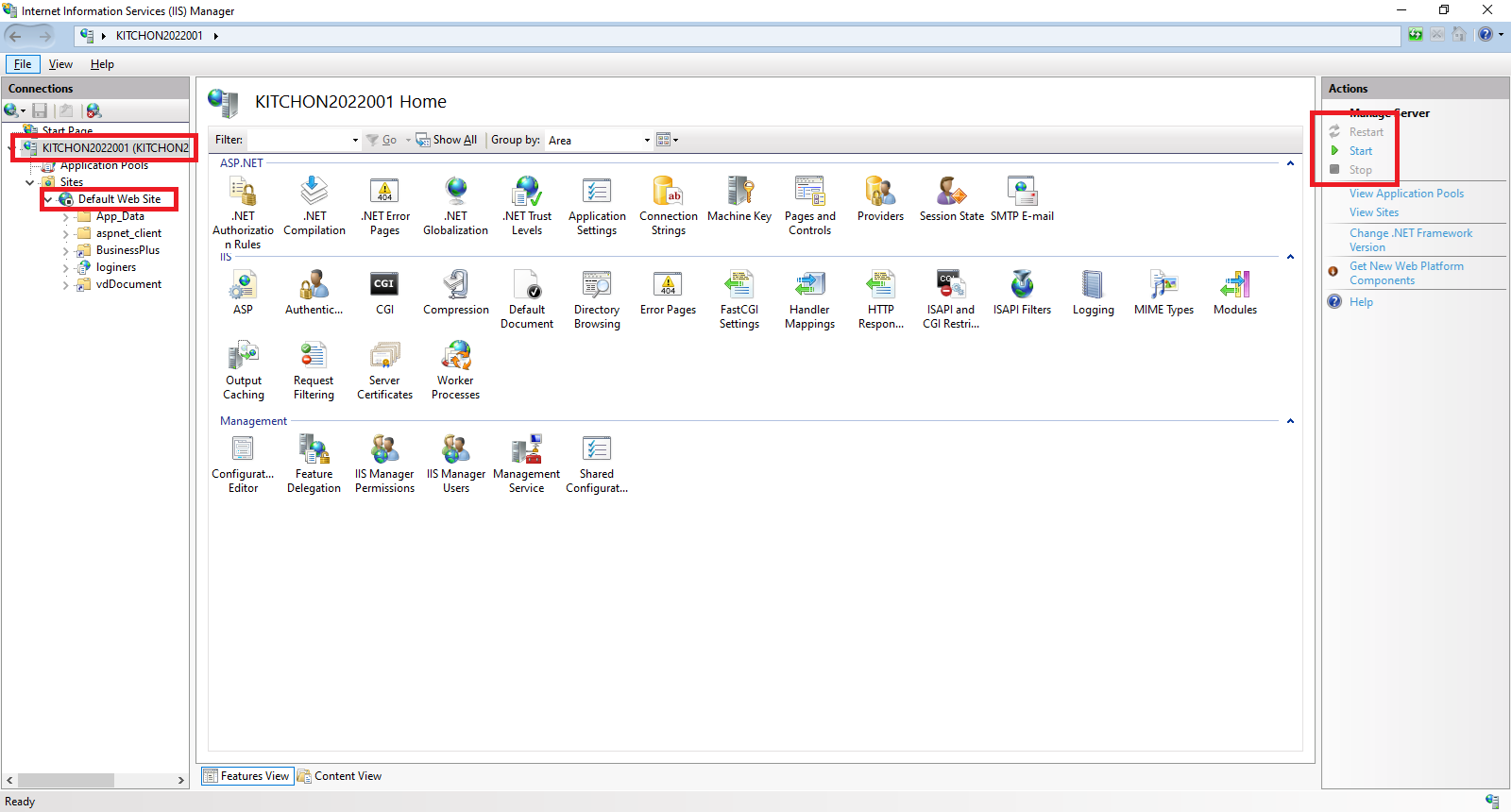Start the server from Actions pane
The height and width of the screenshot is (812, 1511).
click(x=1360, y=151)
